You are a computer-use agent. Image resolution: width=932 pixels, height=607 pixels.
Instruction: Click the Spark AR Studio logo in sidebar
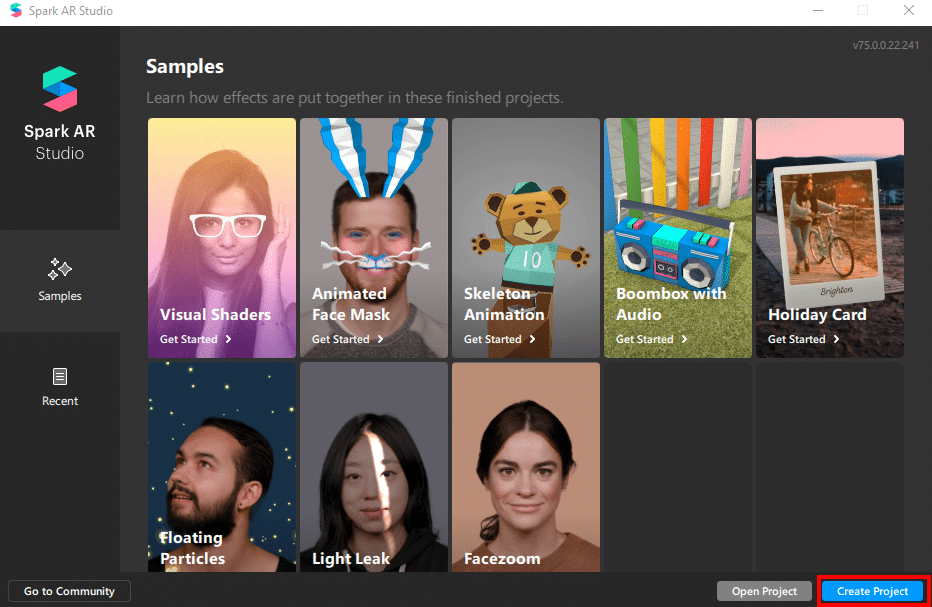[59, 89]
